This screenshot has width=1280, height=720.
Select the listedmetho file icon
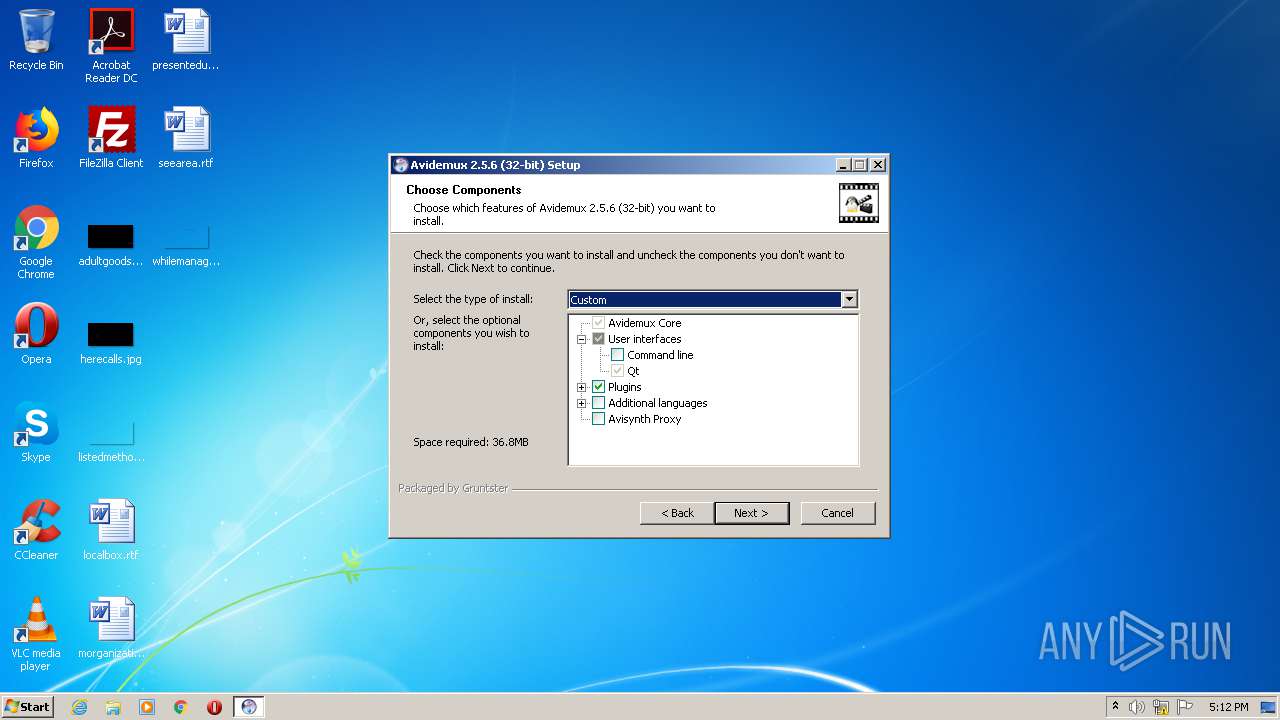tap(111, 440)
